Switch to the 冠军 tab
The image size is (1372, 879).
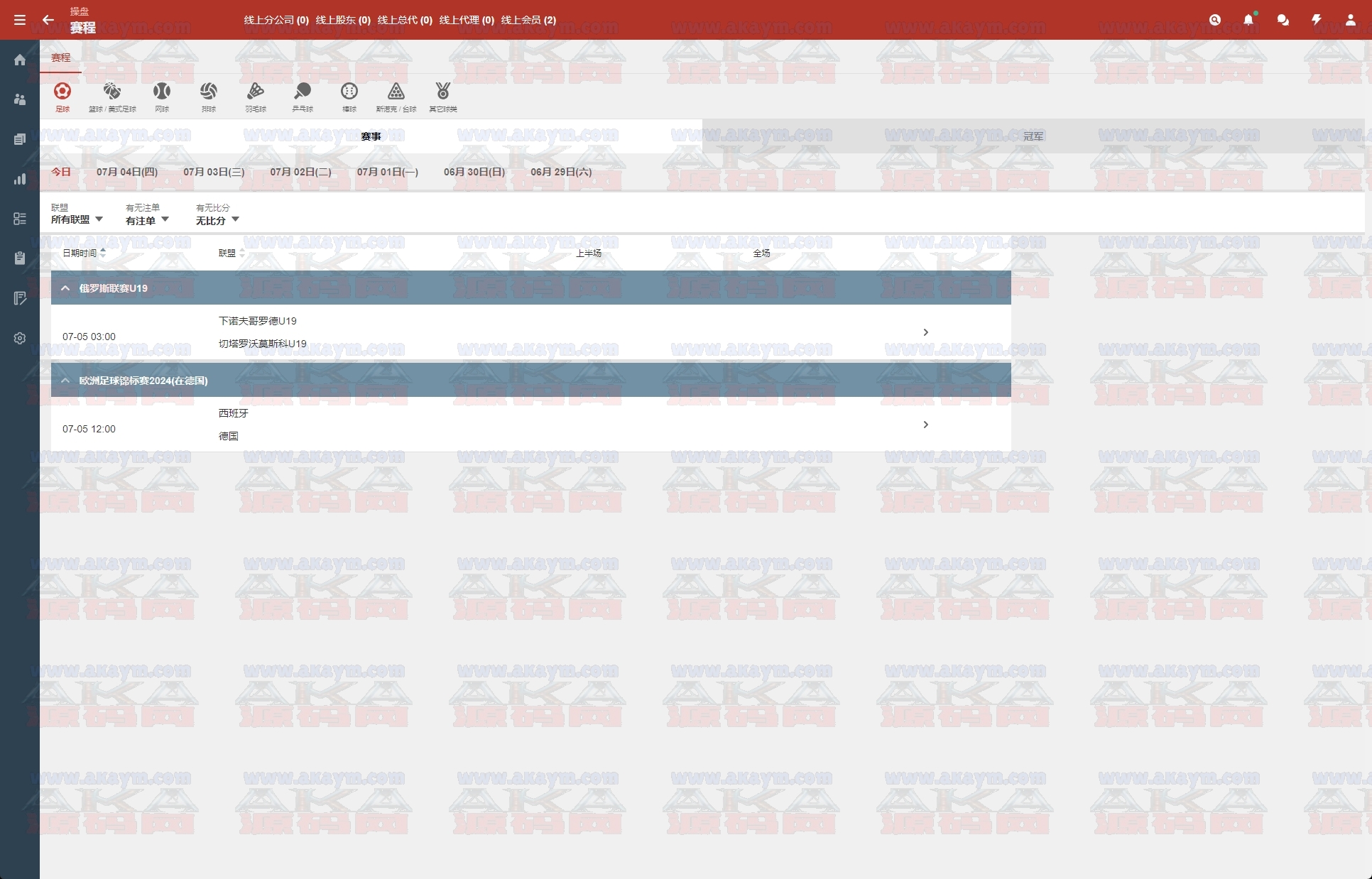(1033, 136)
